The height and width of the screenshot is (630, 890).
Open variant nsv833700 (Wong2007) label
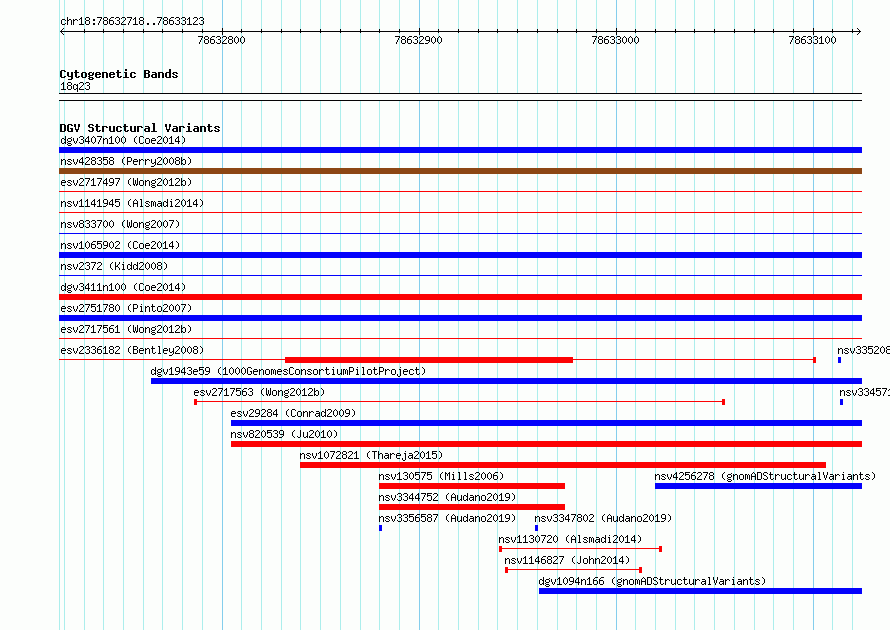(x=120, y=224)
